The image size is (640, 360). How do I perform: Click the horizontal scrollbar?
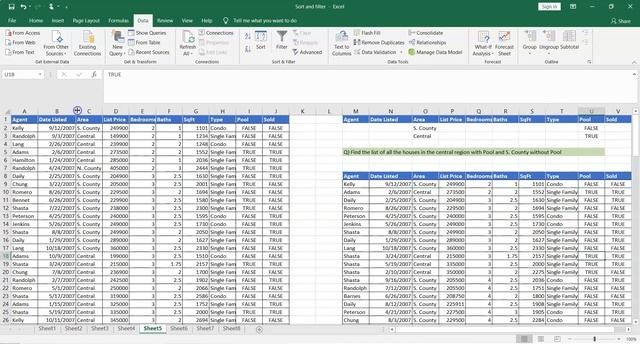(x=505, y=329)
